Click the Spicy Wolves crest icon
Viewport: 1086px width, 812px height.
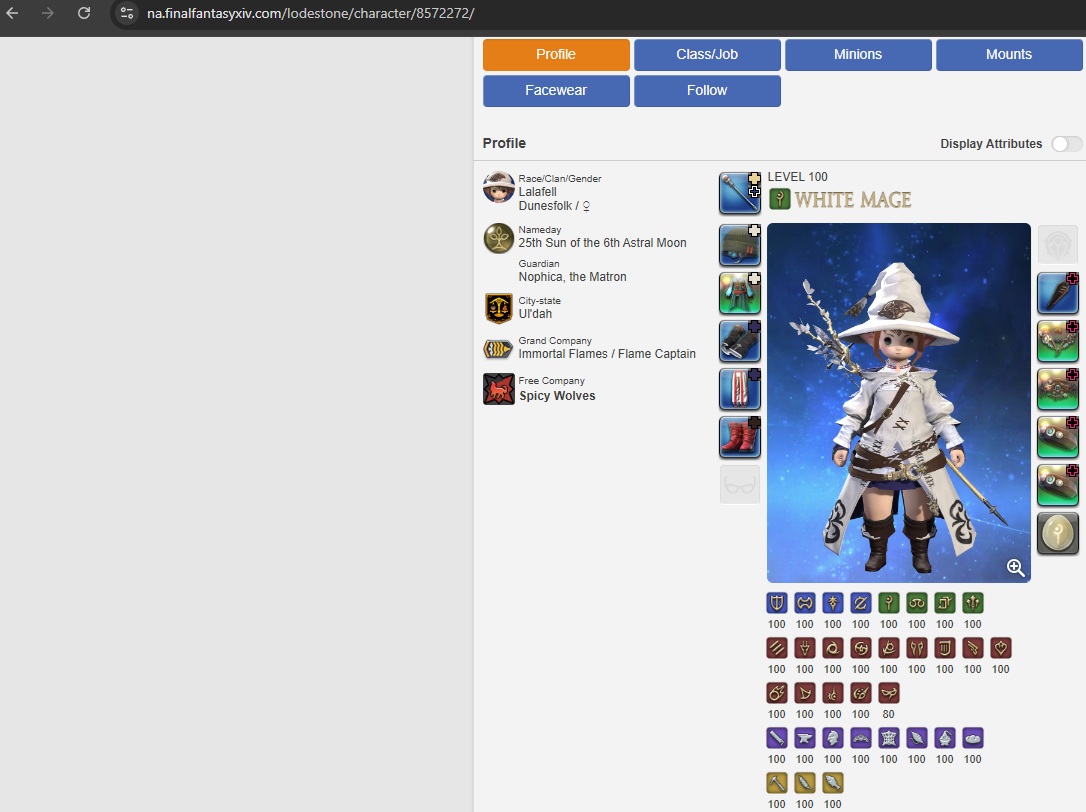(x=499, y=389)
